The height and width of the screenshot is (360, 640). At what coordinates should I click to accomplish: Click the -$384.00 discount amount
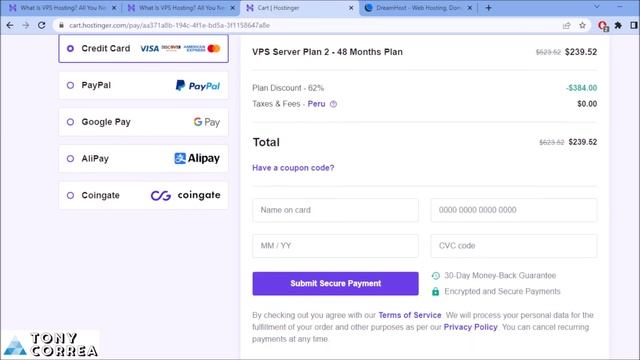(x=582, y=88)
